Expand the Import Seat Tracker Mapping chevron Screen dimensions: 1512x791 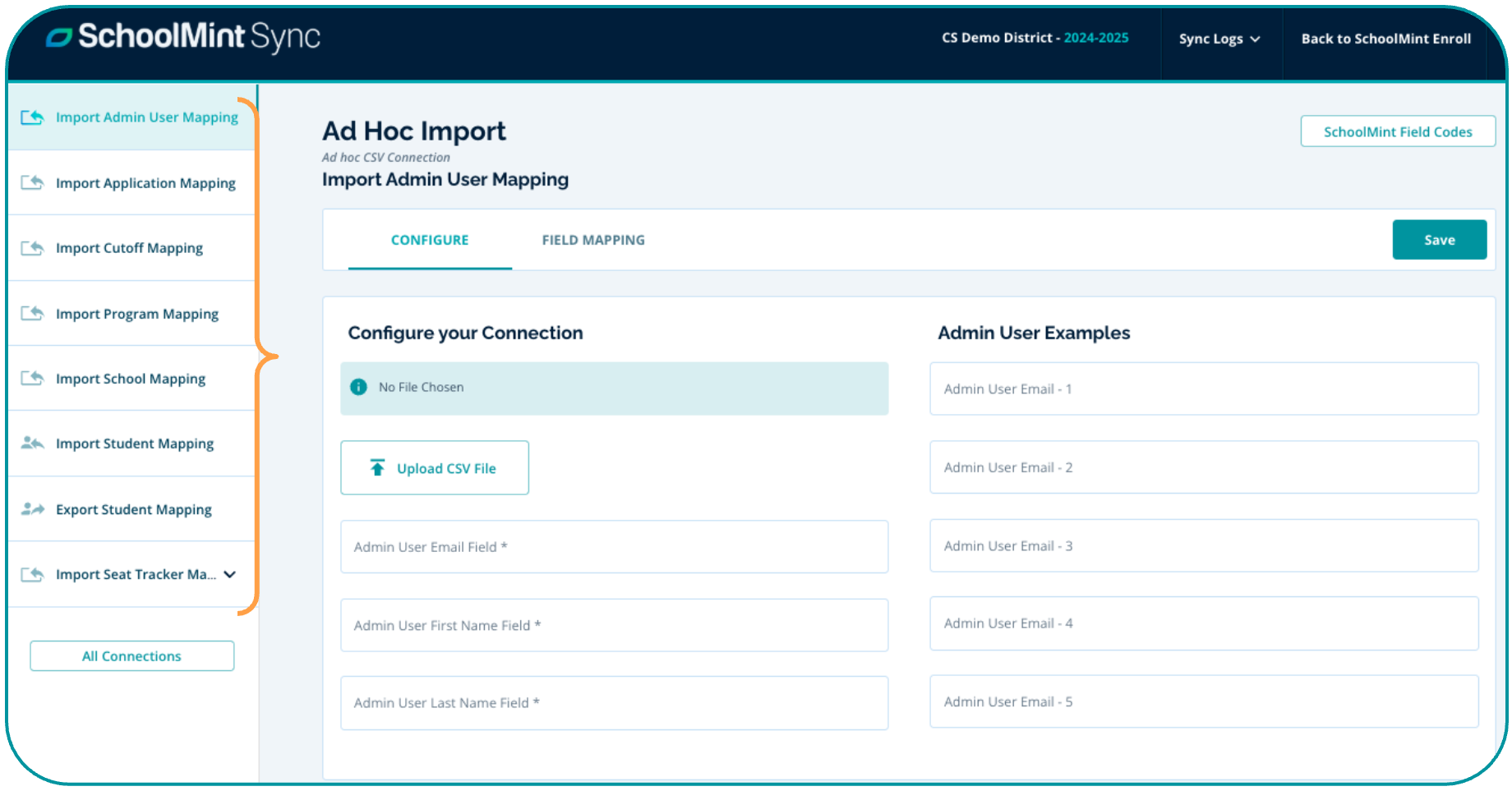(230, 575)
